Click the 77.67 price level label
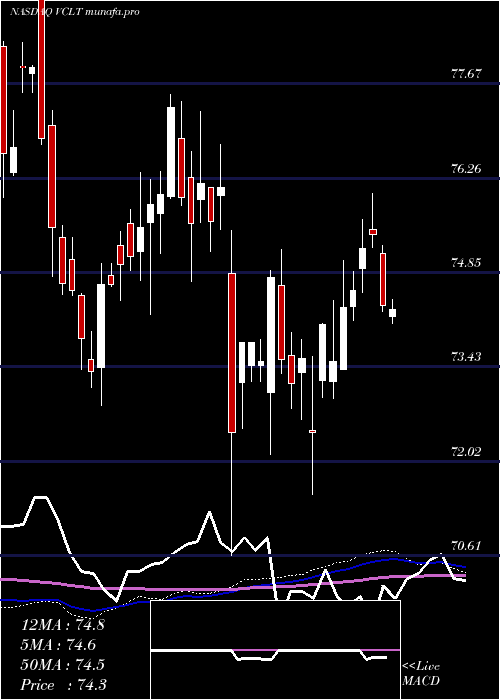The width and height of the screenshot is (500, 700). click(466, 74)
